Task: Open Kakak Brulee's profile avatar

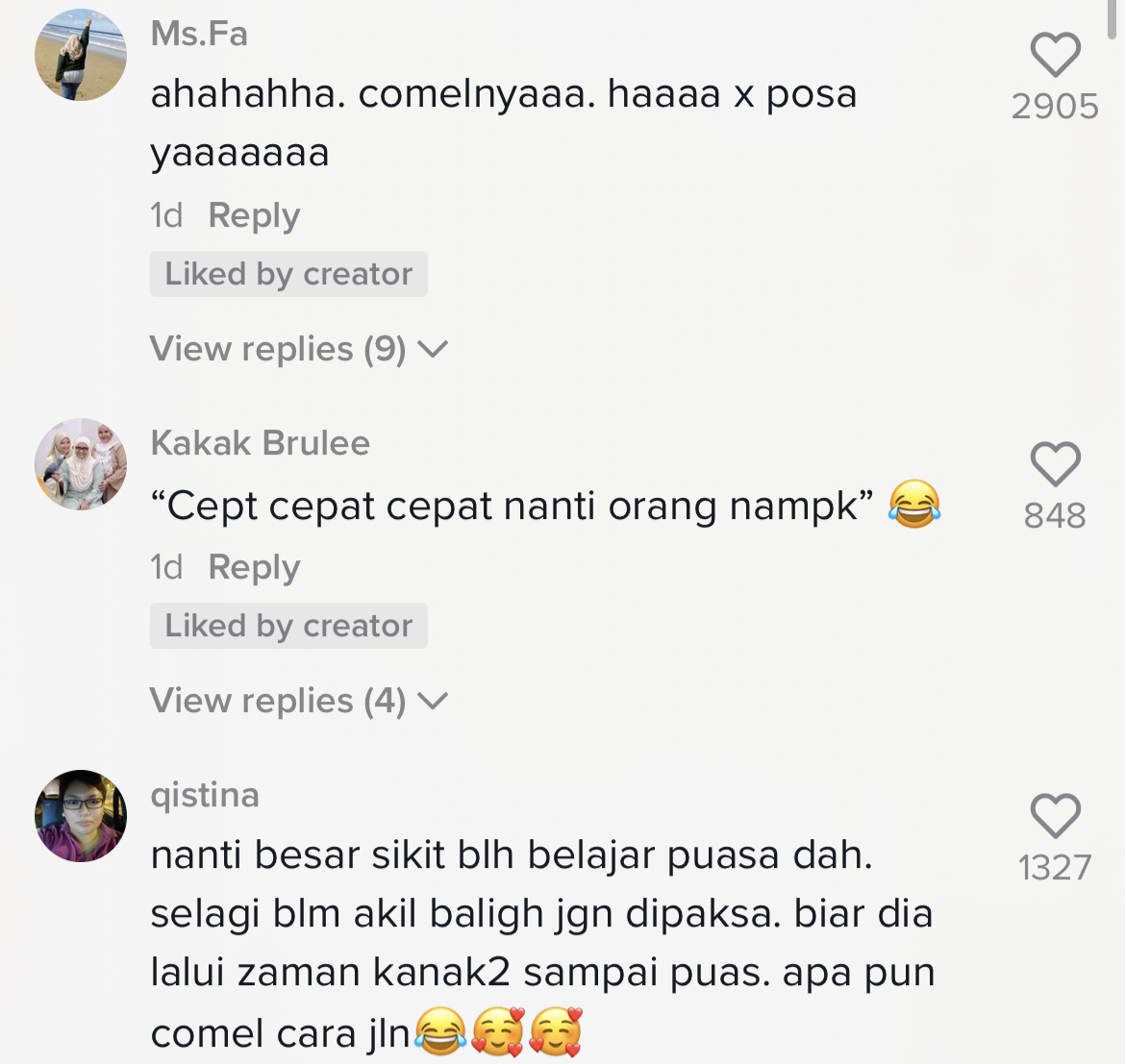Action: 81,464
